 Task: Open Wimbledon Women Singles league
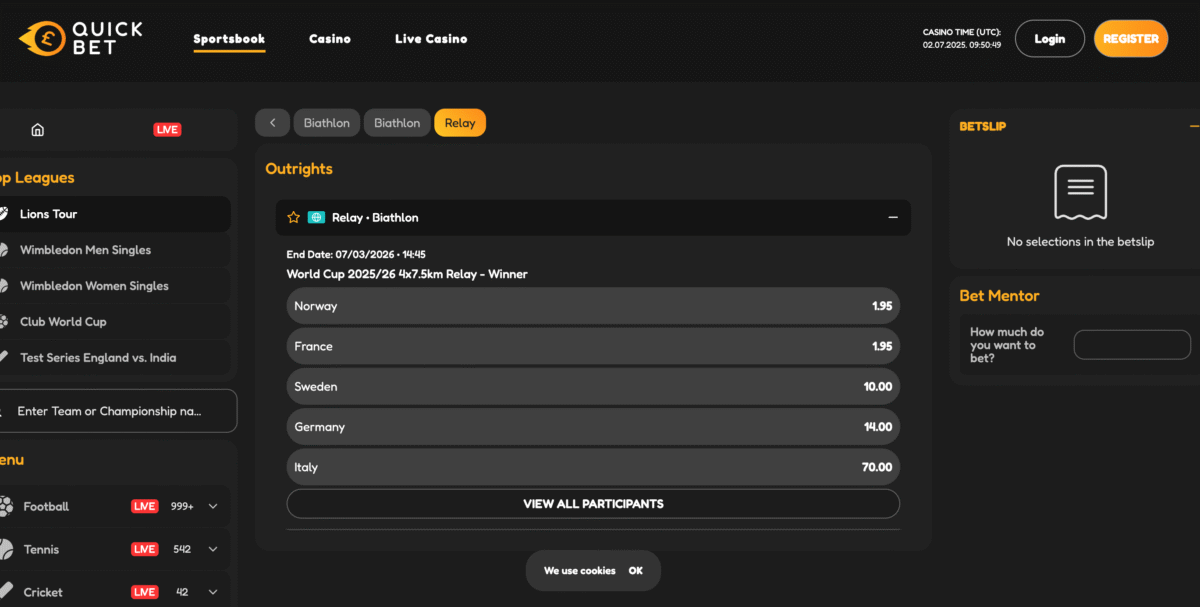tap(115, 286)
